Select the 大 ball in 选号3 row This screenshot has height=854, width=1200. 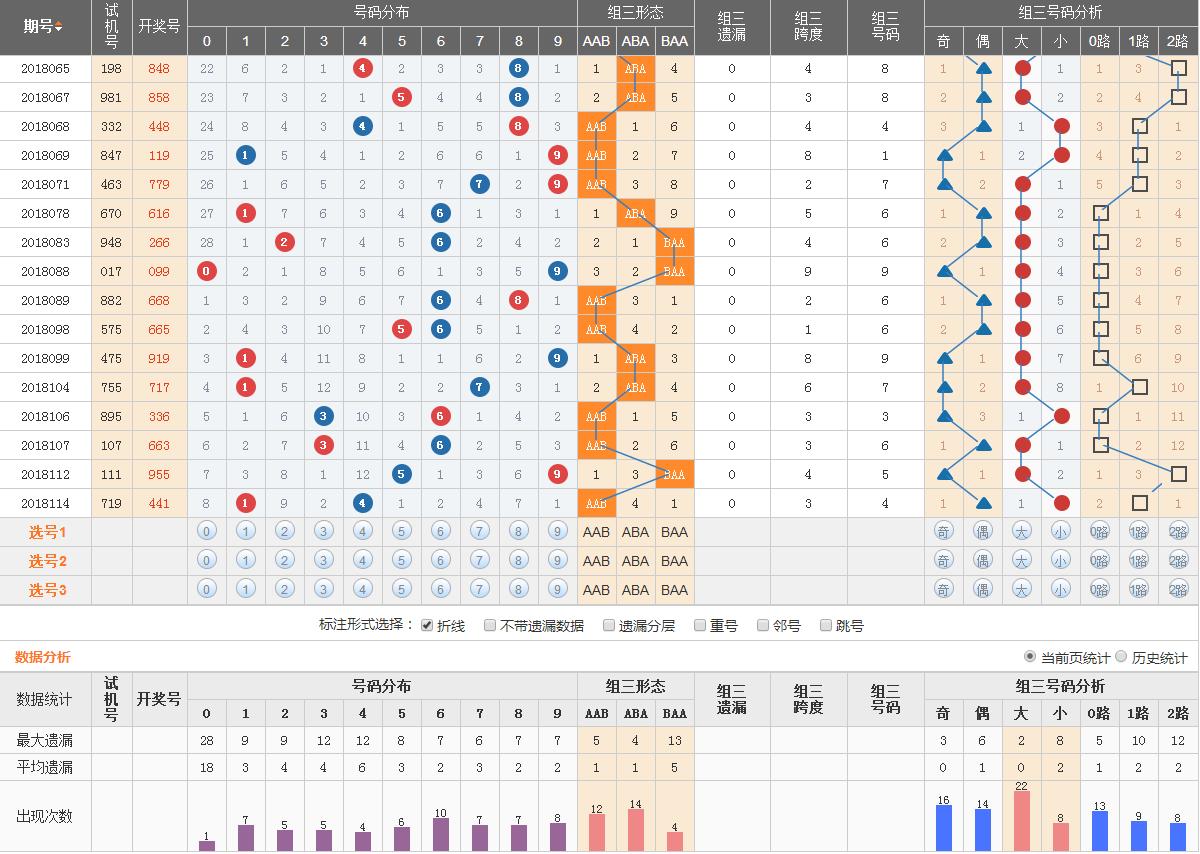[1021, 590]
